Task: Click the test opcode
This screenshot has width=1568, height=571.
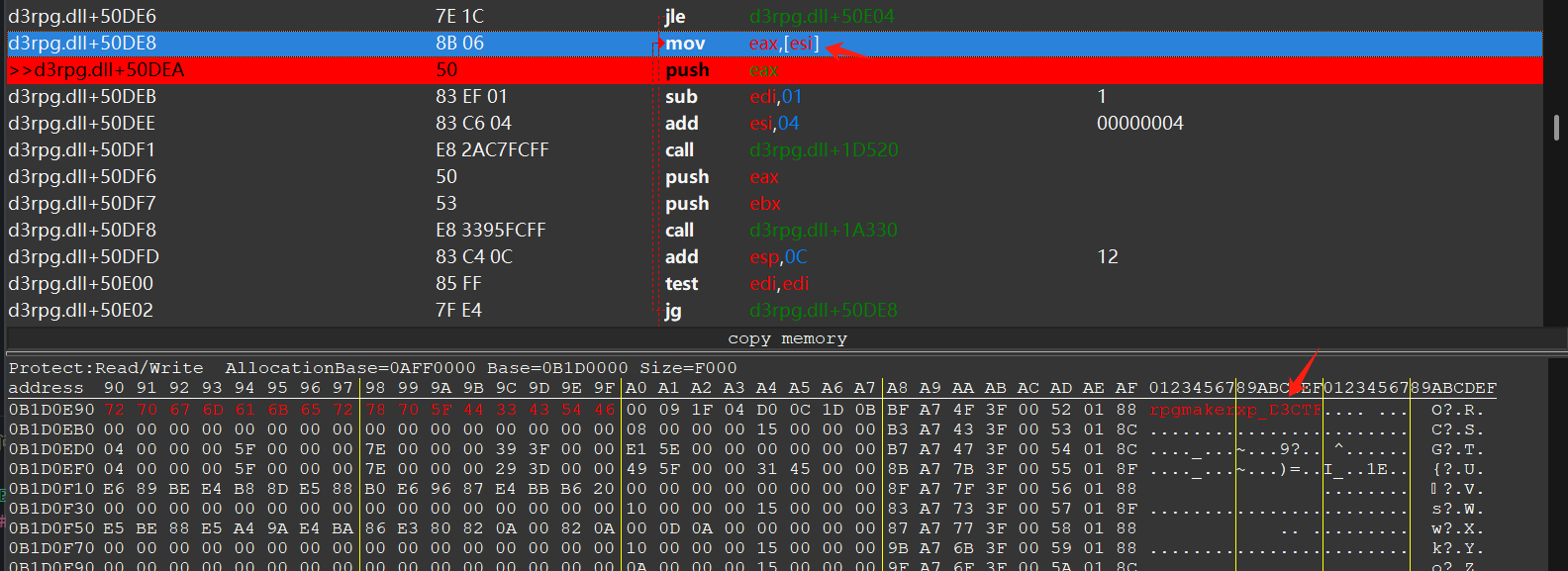Action: tap(681, 284)
